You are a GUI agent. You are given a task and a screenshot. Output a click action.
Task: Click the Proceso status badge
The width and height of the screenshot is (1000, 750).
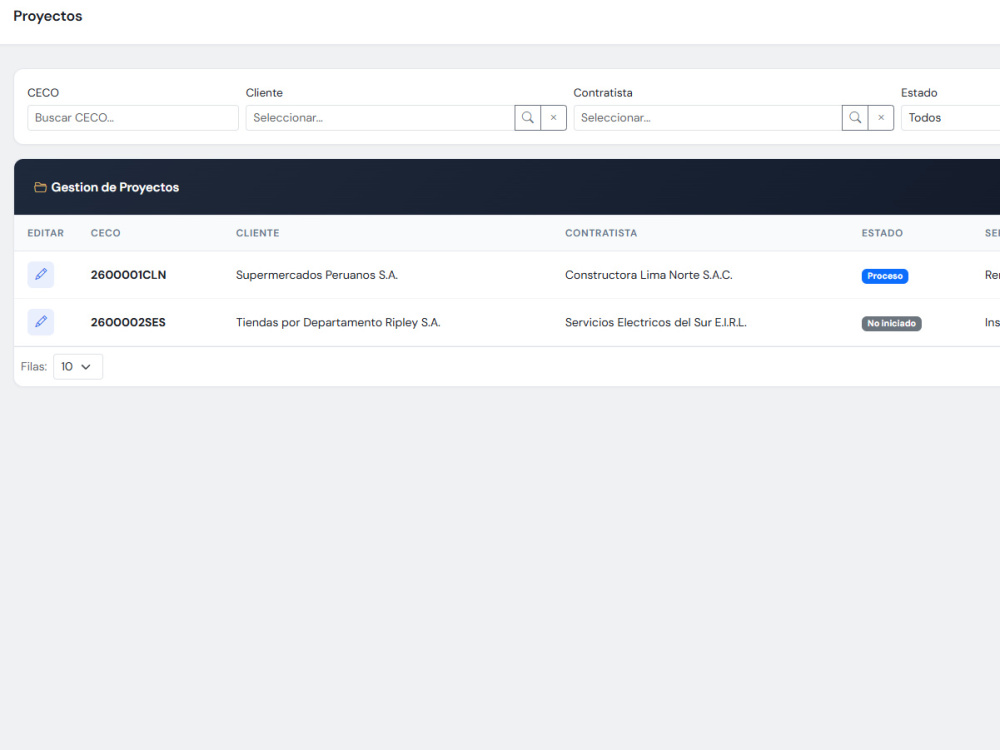point(885,276)
